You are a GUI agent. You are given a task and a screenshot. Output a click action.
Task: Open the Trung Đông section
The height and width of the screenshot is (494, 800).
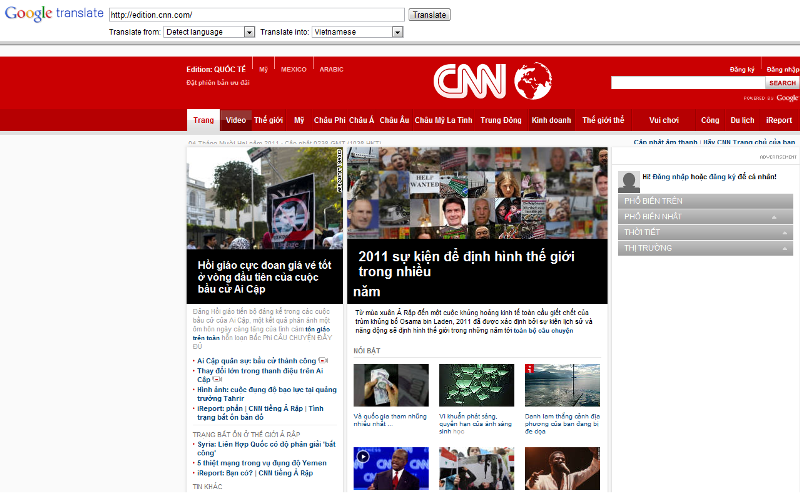pos(501,120)
